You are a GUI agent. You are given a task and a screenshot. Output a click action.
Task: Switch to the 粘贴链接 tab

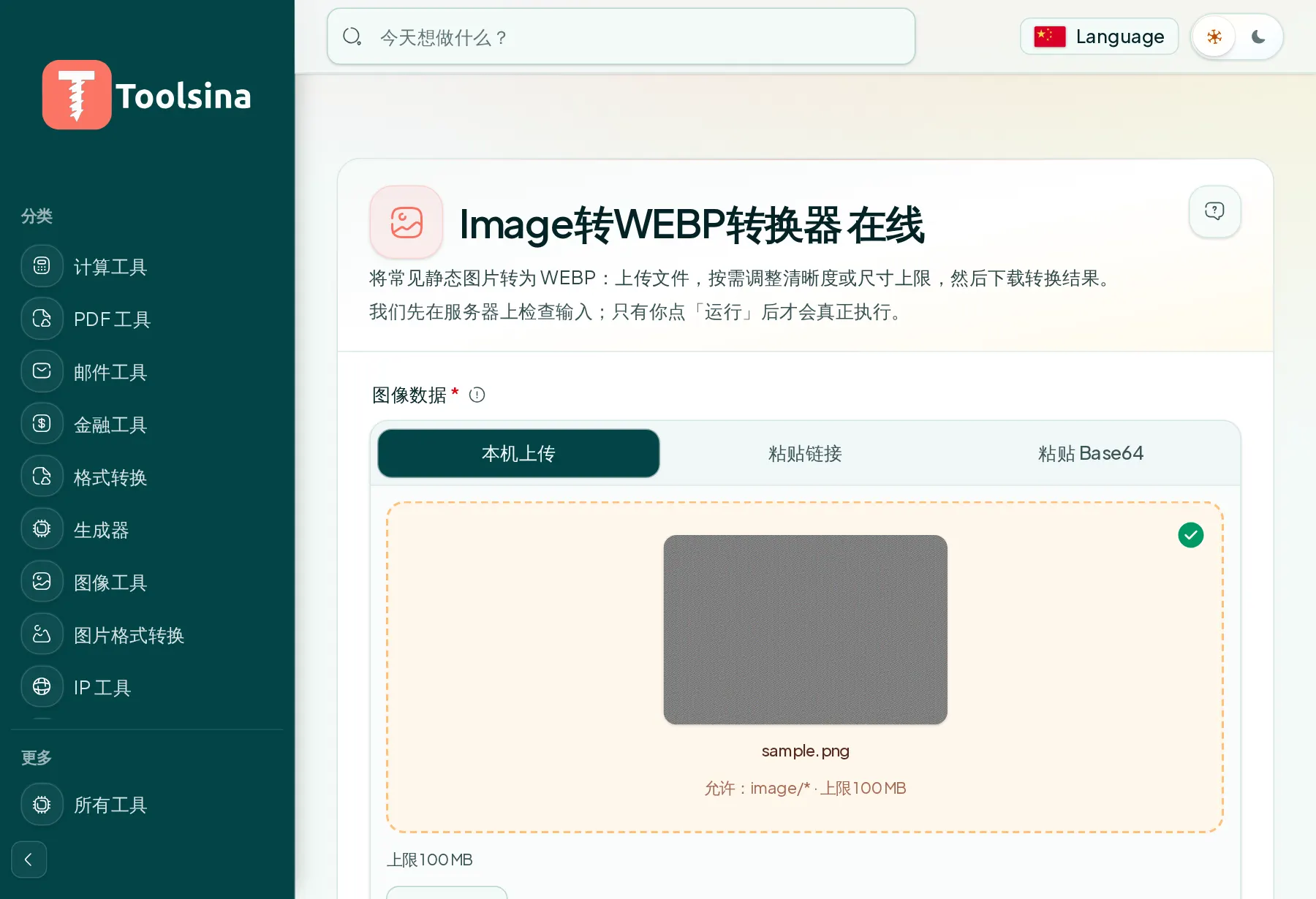click(x=805, y=453)
